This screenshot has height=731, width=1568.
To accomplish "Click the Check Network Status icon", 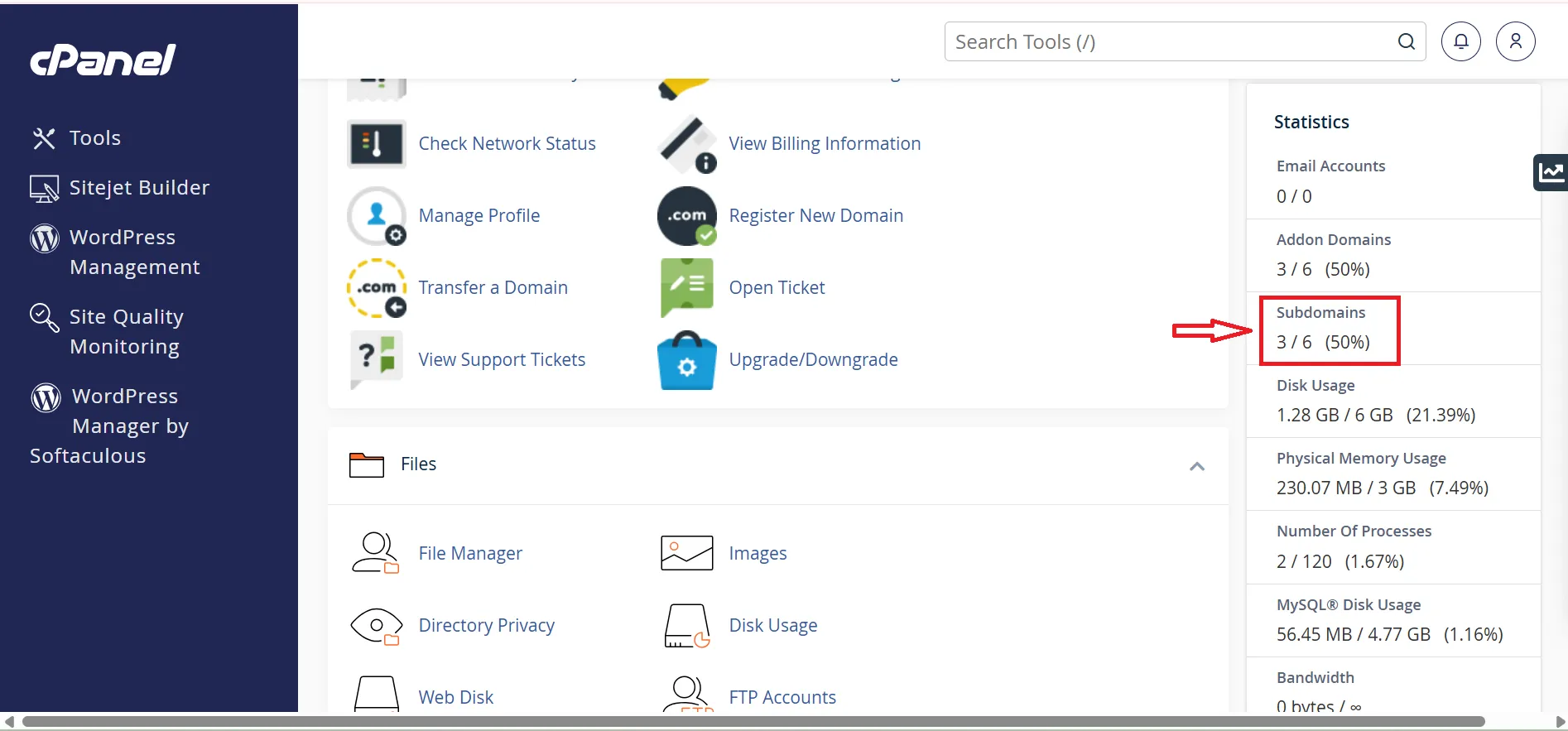I will point(377,144).
